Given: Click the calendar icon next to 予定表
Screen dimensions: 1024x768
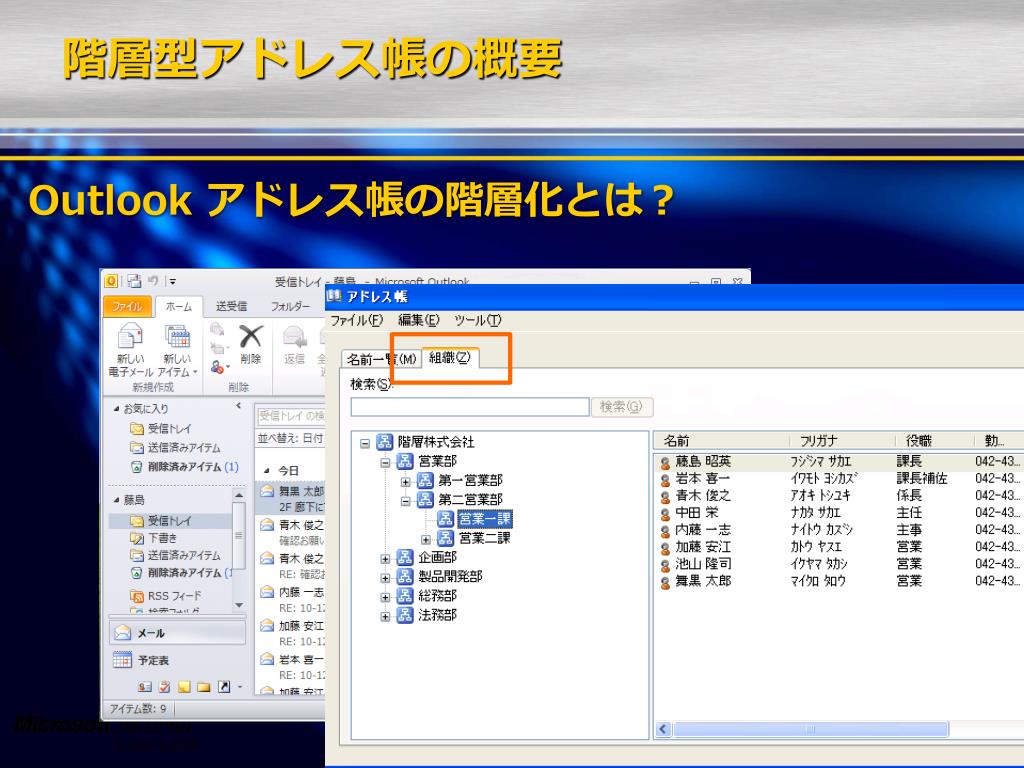Looking at the screenshot, I should click(x=122, y=660).
